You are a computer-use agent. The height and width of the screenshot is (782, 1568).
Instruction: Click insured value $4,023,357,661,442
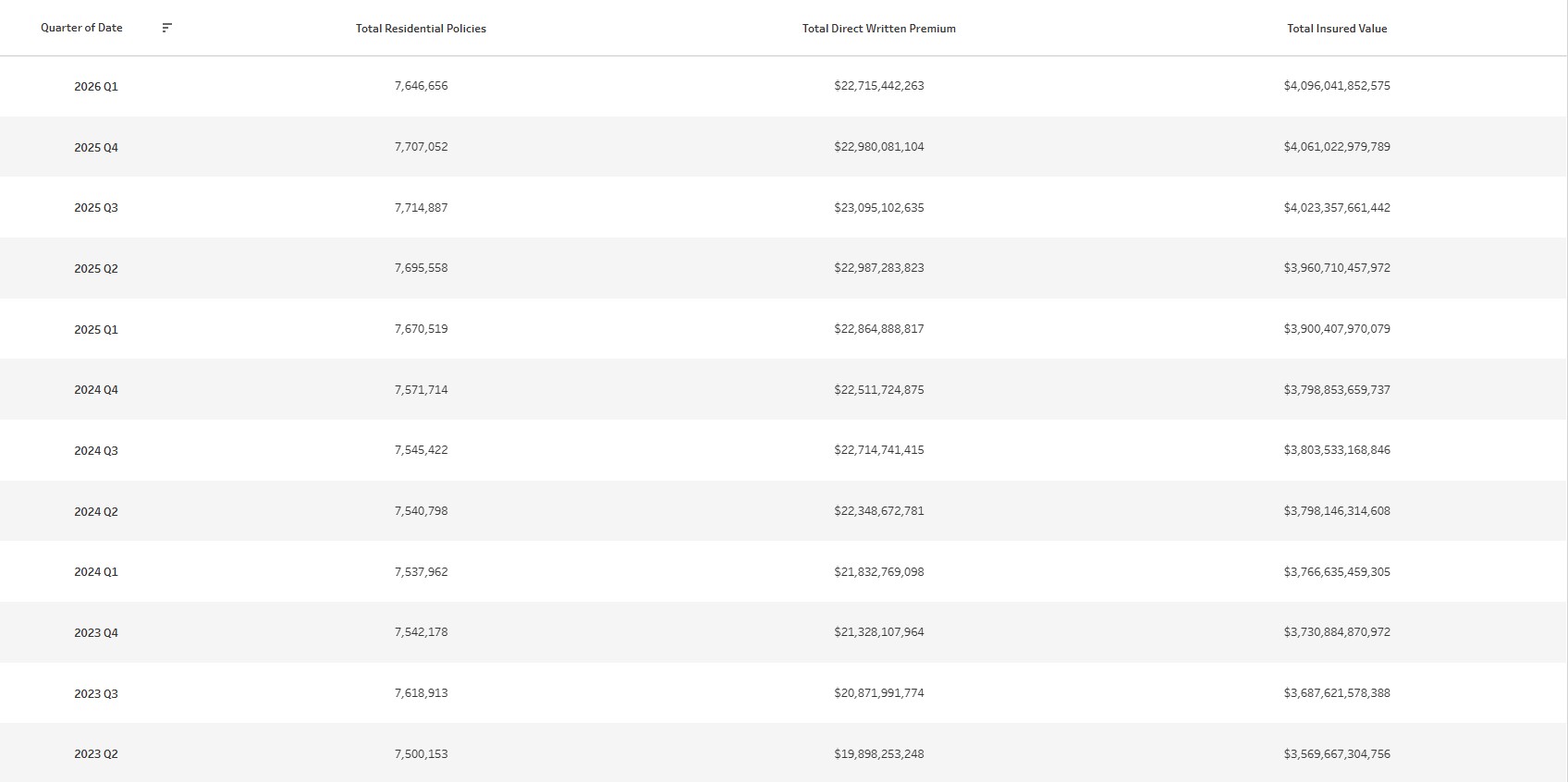(1337, 208)
